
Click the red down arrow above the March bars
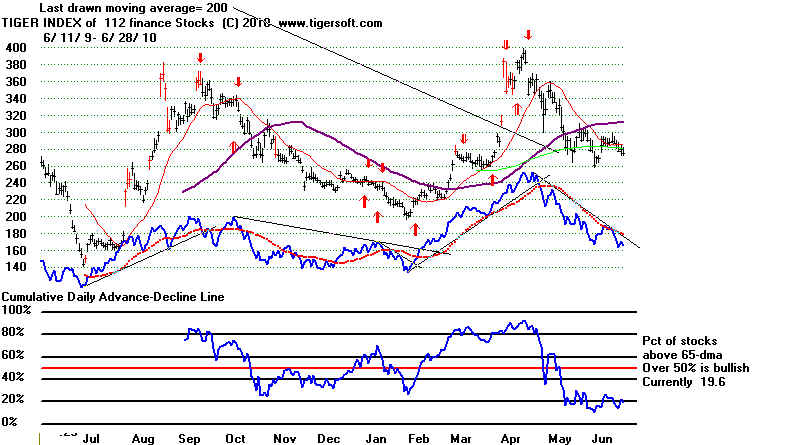[x=463, y=139]
